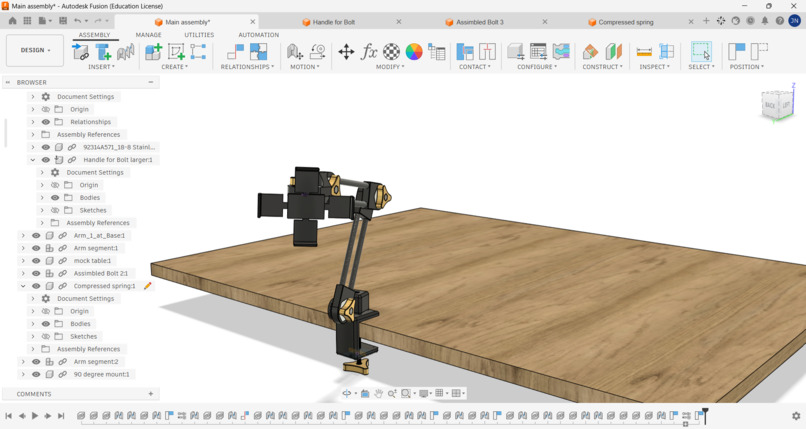Click the timeline end marker handle
The height and width of the screenshot is (429, 806).
point(705,415)
